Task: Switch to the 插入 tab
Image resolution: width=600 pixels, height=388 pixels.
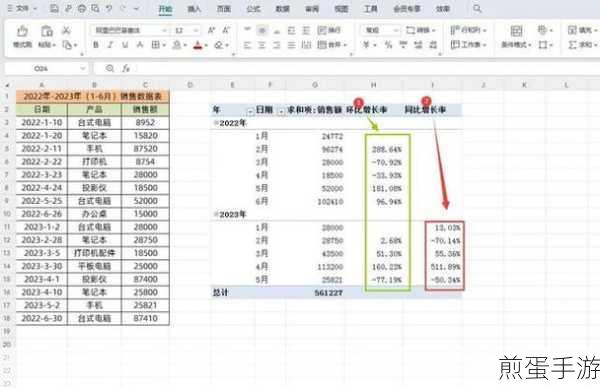Action: click(194, 8)
